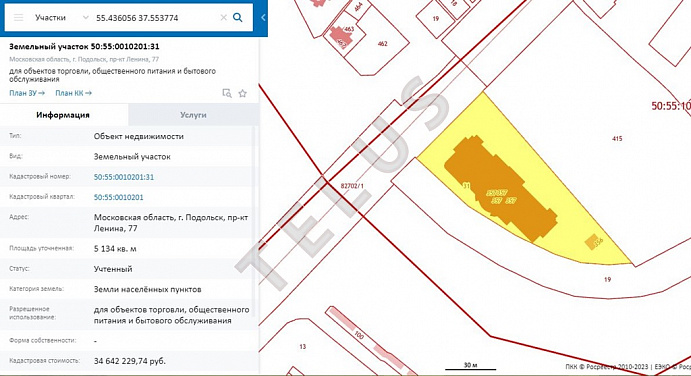Click the address value in the table
691x376 pixels.
171,223
